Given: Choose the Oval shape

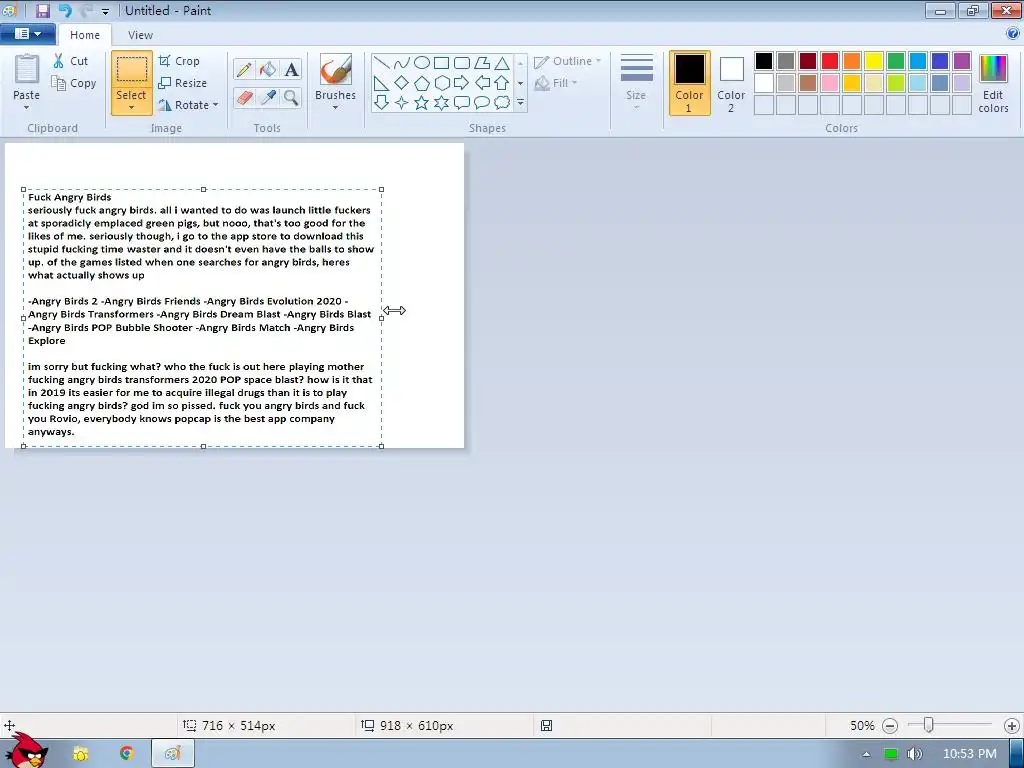Looking at the screenshot, I should [x=422, y=63].
